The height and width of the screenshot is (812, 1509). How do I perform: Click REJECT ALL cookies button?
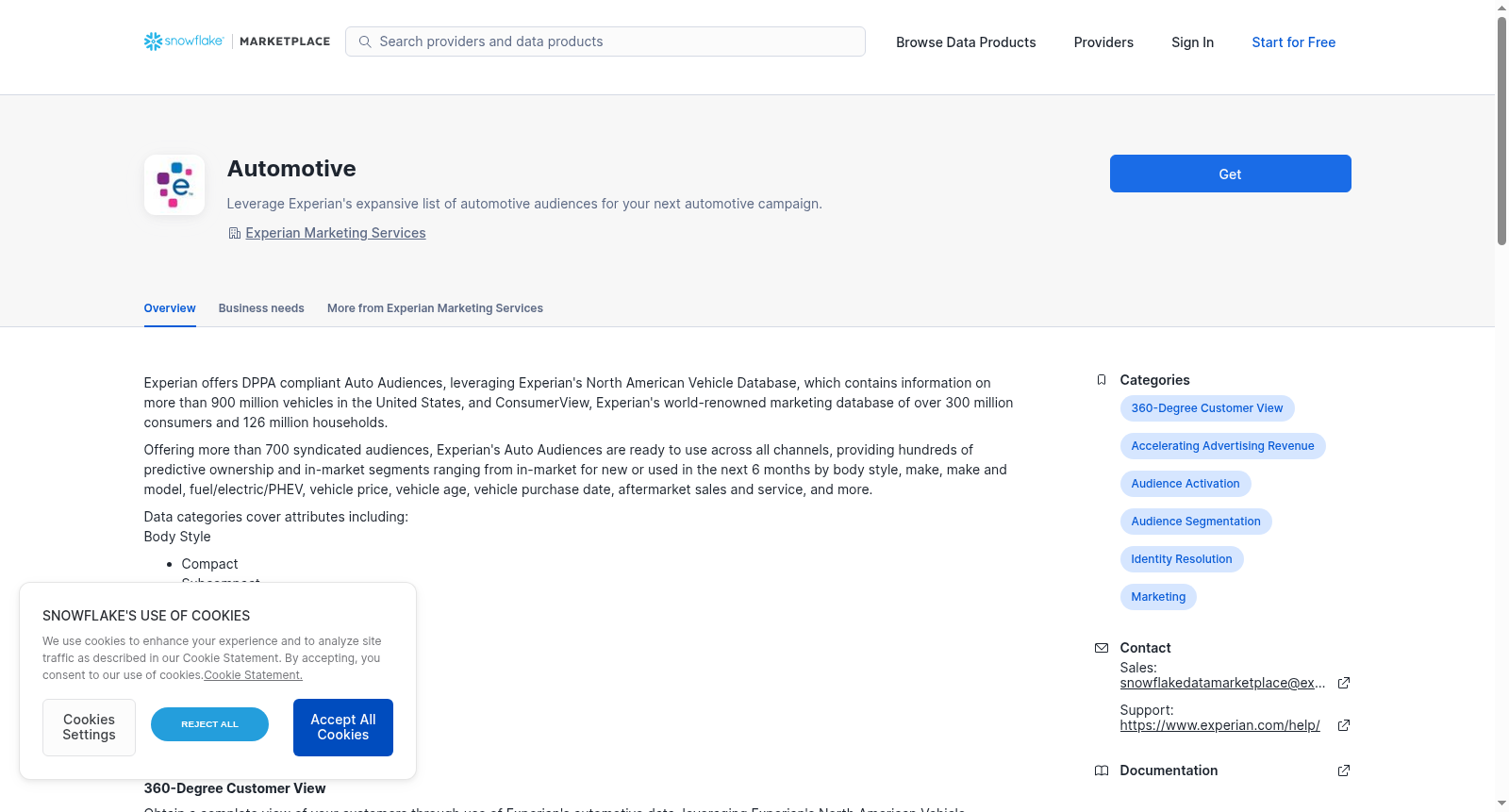click(209, 724)
